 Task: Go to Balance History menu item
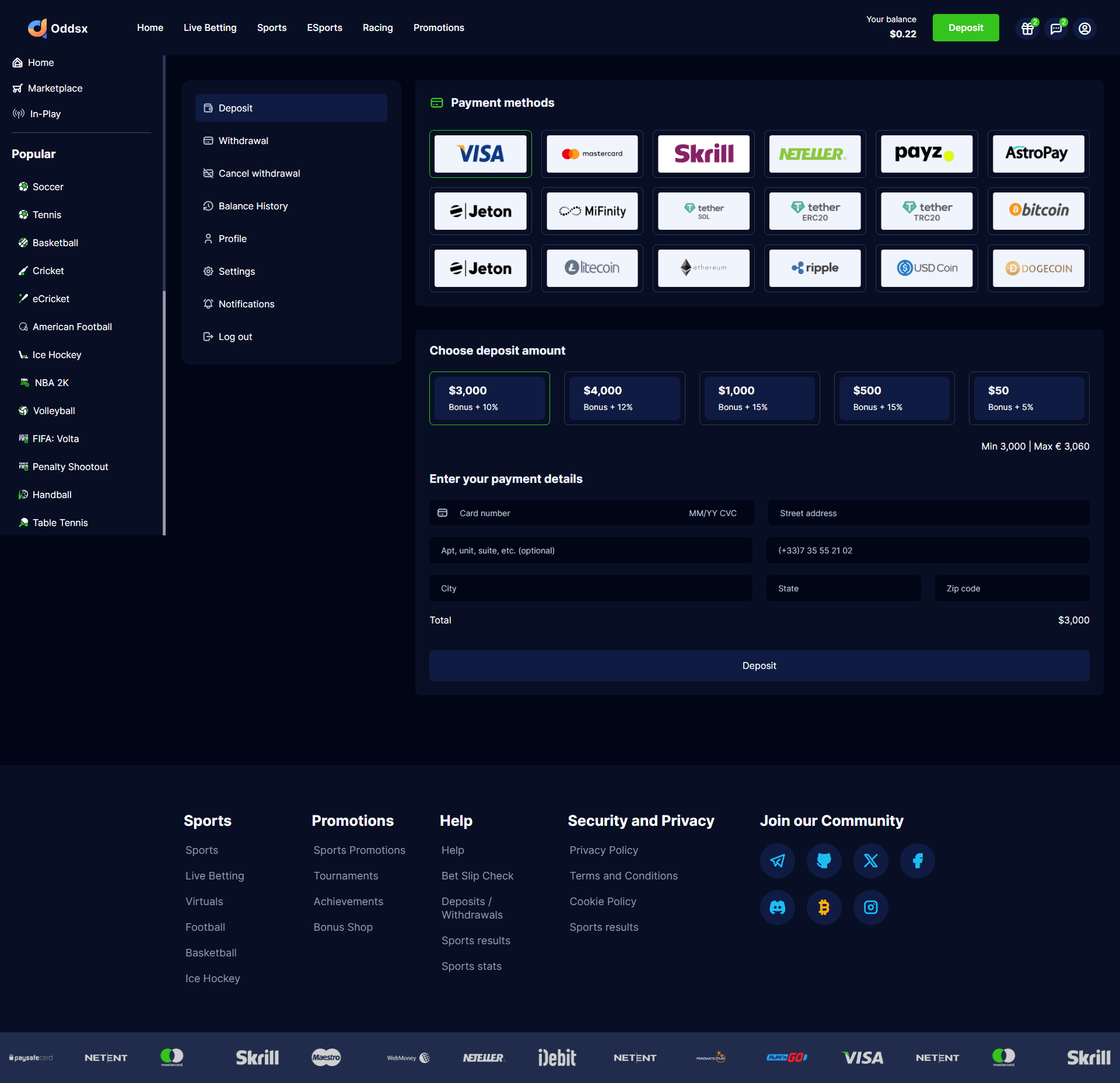click(253, 206)
